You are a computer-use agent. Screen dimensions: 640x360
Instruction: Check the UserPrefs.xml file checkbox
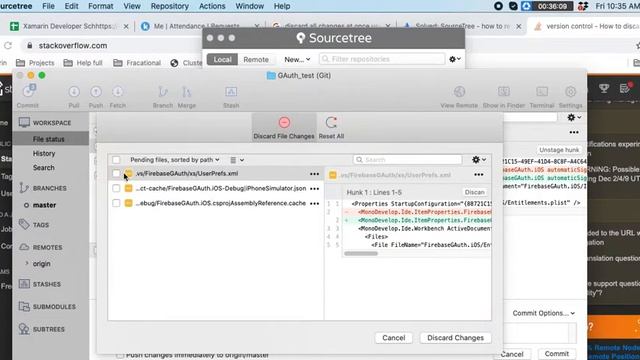(x=116, y=173)
